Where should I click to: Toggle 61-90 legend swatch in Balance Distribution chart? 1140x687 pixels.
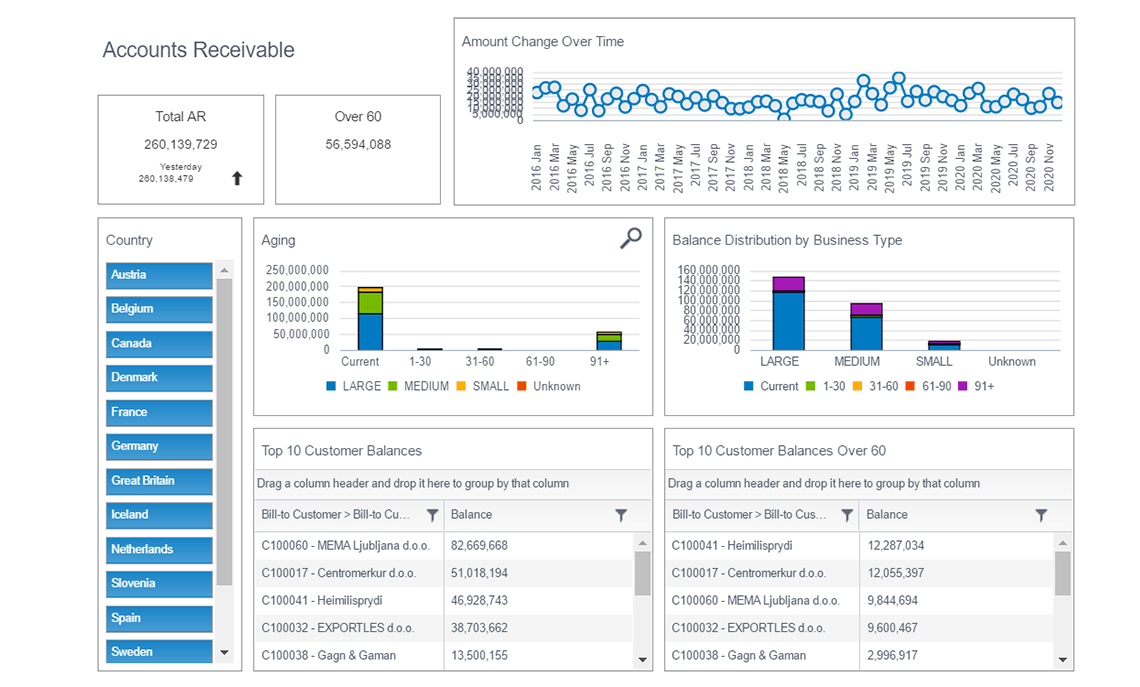[x=910, y=386]
